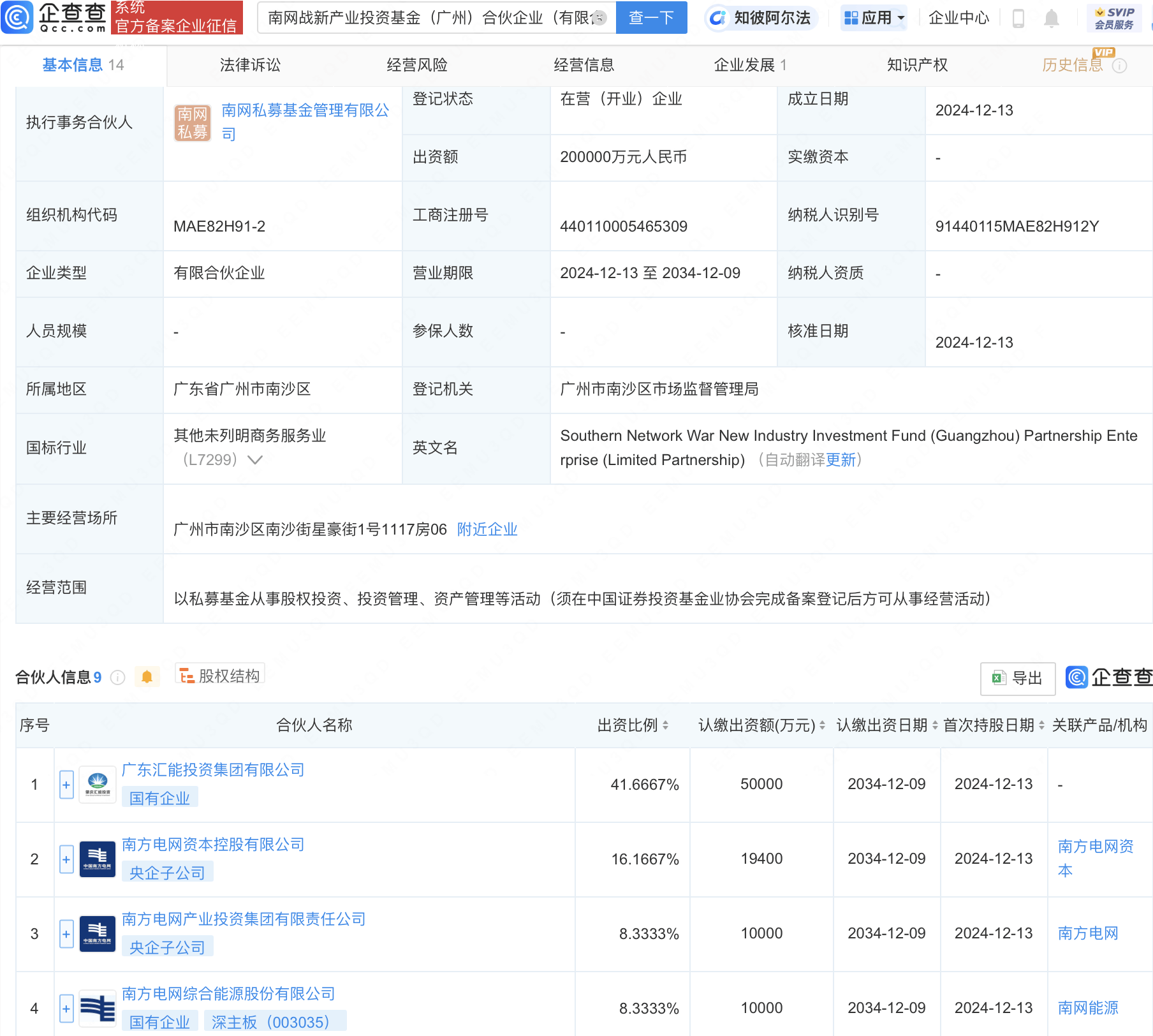Click 广东汇能投资集团 company logo
This screenshot has height=1036, width=1153.
pyautogui.click(x=98, y=785)
